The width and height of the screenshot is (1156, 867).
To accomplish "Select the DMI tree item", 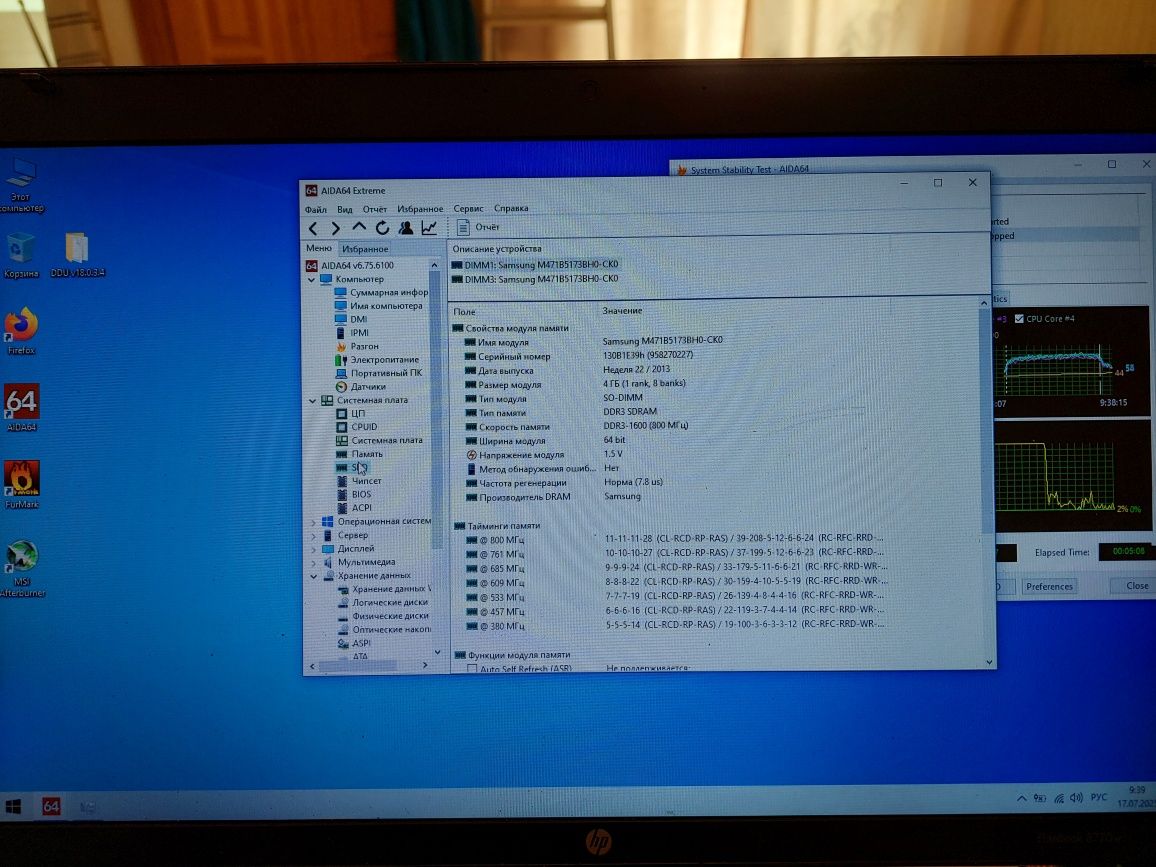I will point(352,319).
